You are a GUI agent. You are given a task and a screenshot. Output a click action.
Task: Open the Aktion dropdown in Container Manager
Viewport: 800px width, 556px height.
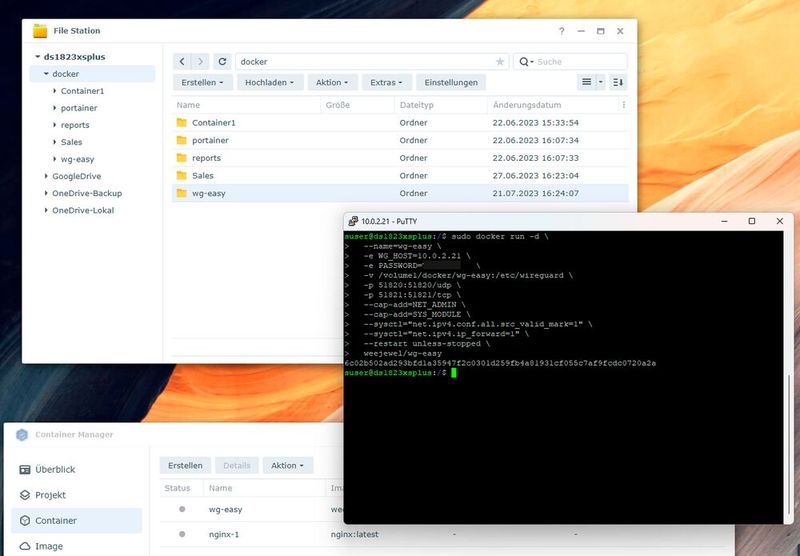(288, 465)
